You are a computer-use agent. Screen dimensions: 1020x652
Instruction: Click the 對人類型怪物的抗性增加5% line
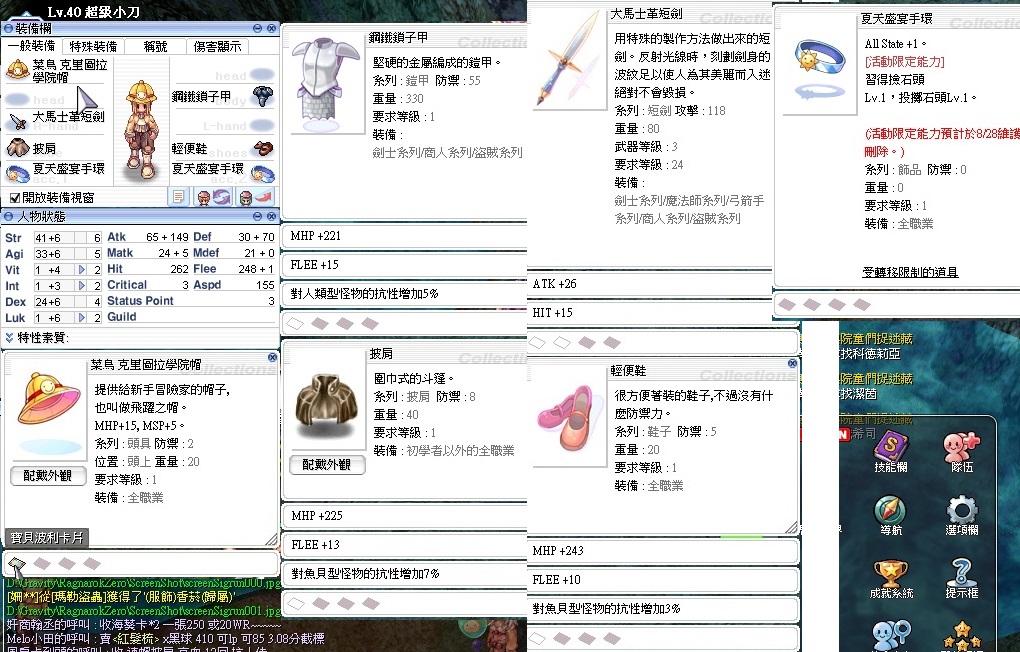pyautogui.click(x=405, y=294)
